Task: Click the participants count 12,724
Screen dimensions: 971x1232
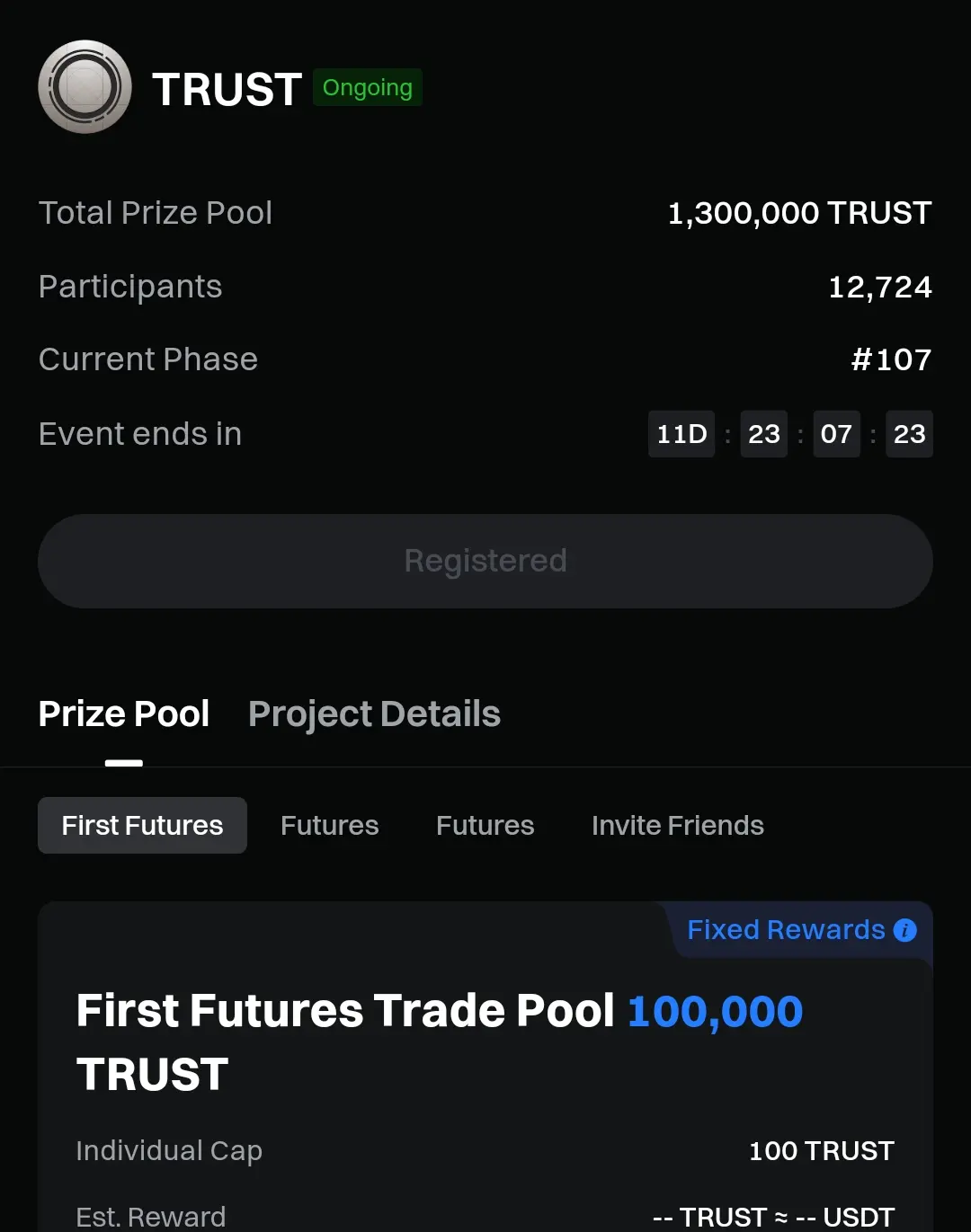Action: click(x=879, y=288)
